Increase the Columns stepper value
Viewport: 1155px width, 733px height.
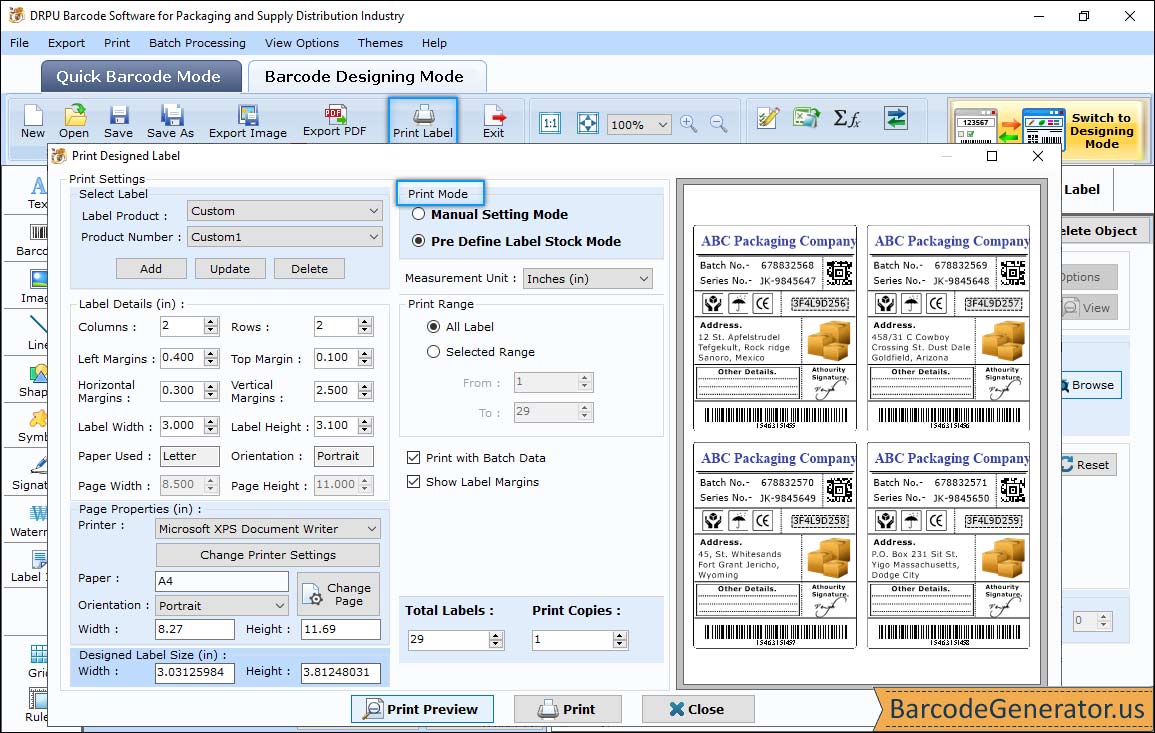tap(211, 322)
